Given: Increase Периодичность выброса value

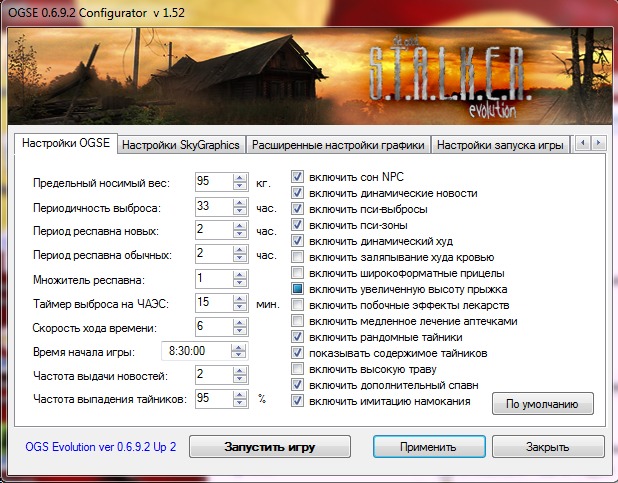Looking at the screenshot, I should point(240,203).
